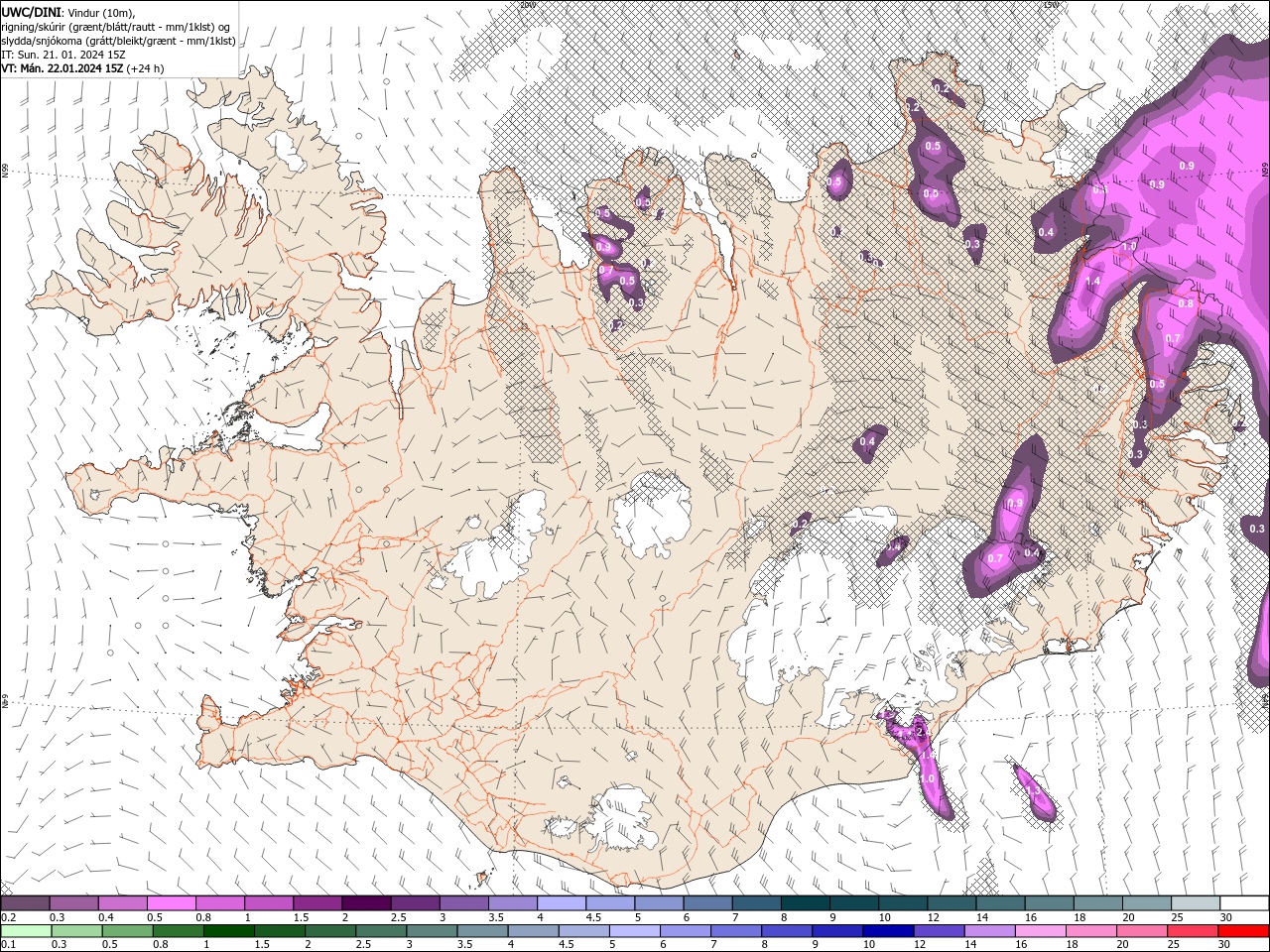Select dark purple snow swatch between 2 and 2.5
Image resolution: width=1270 pixels, height=952 pixels.
point(366,903)
